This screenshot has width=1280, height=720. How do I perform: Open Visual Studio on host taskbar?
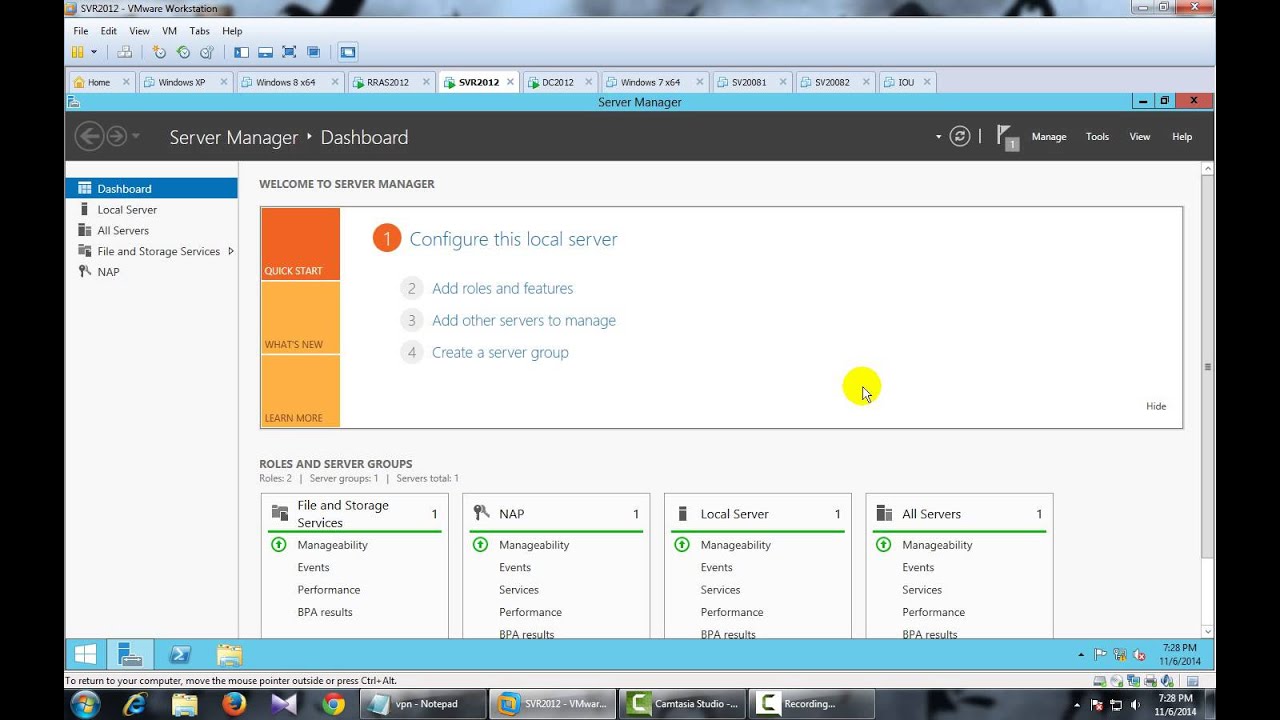[x=284, y=704]
